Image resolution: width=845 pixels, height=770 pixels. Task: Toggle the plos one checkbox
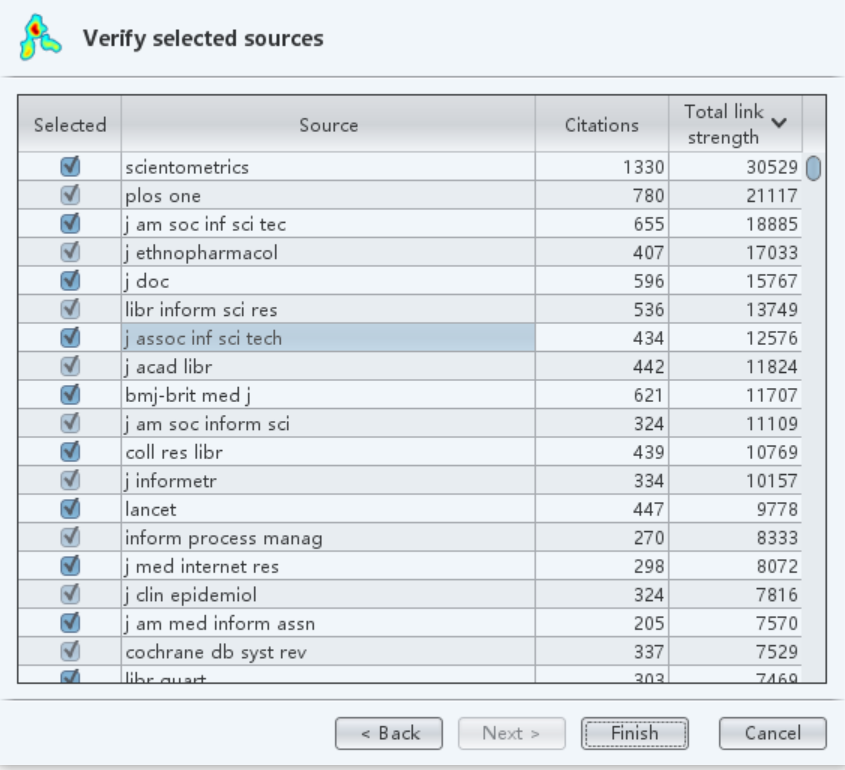point(70,196)
